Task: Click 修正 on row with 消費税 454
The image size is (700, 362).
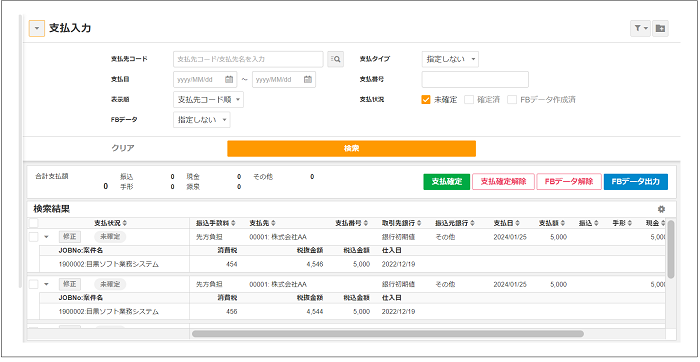Action: click(70, 237)
